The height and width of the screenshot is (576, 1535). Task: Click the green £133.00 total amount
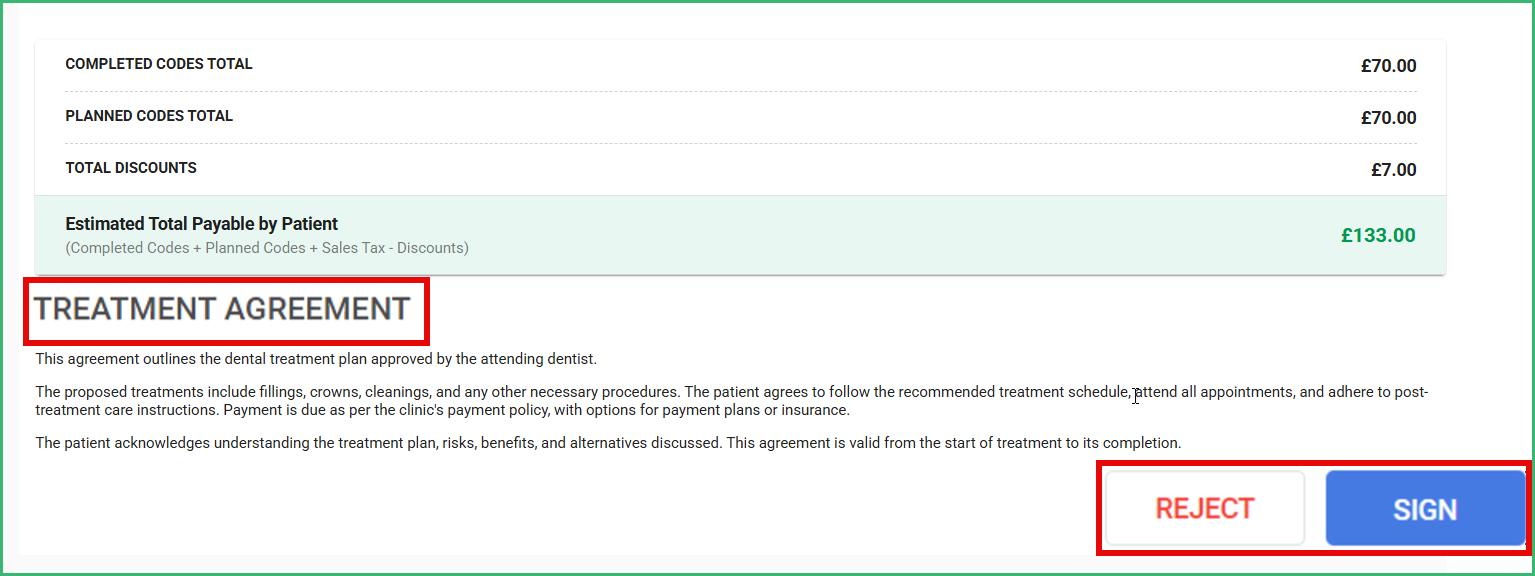pyautogui.click(x=1378, y=235)
